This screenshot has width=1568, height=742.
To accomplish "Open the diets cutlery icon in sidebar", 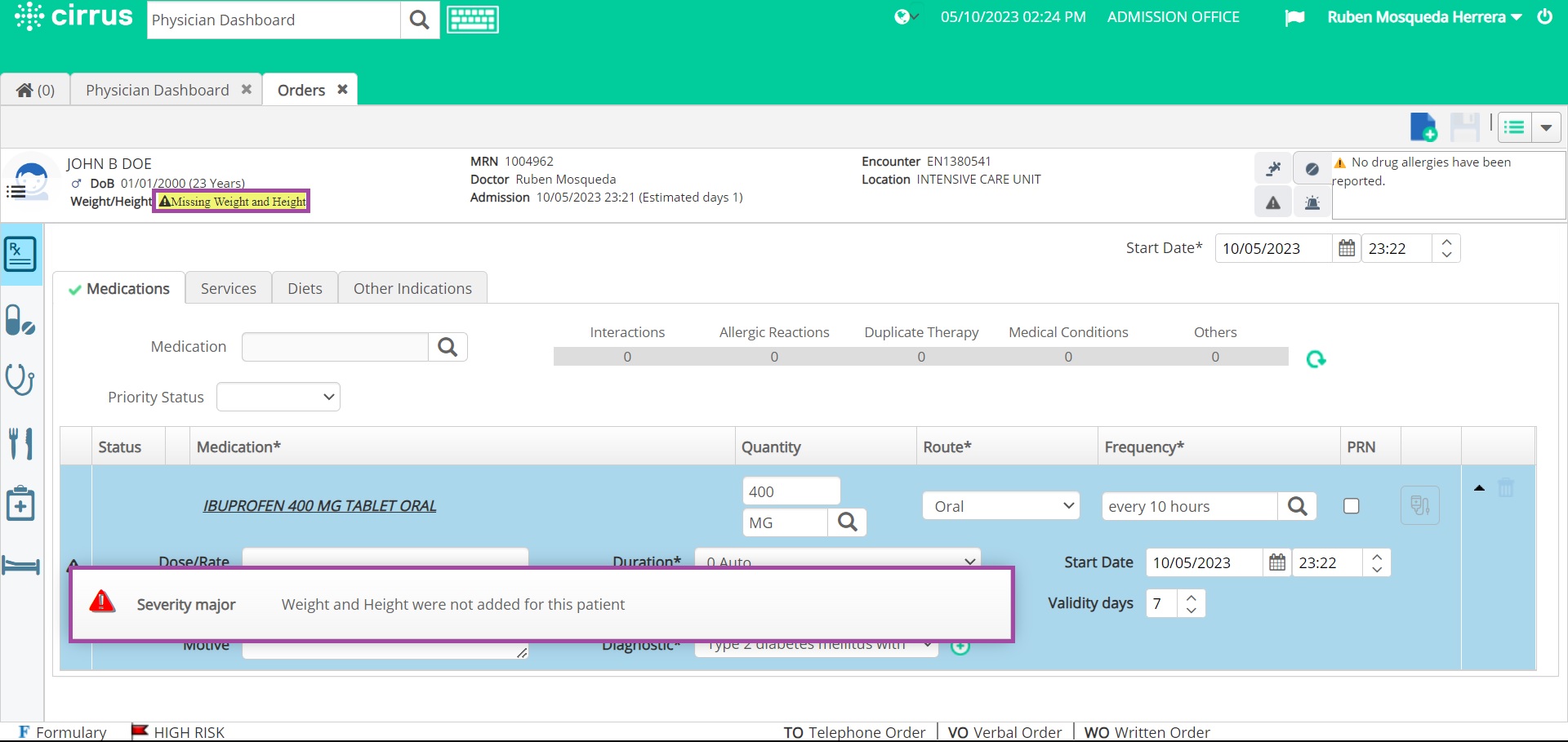I will tap(21, 445).
